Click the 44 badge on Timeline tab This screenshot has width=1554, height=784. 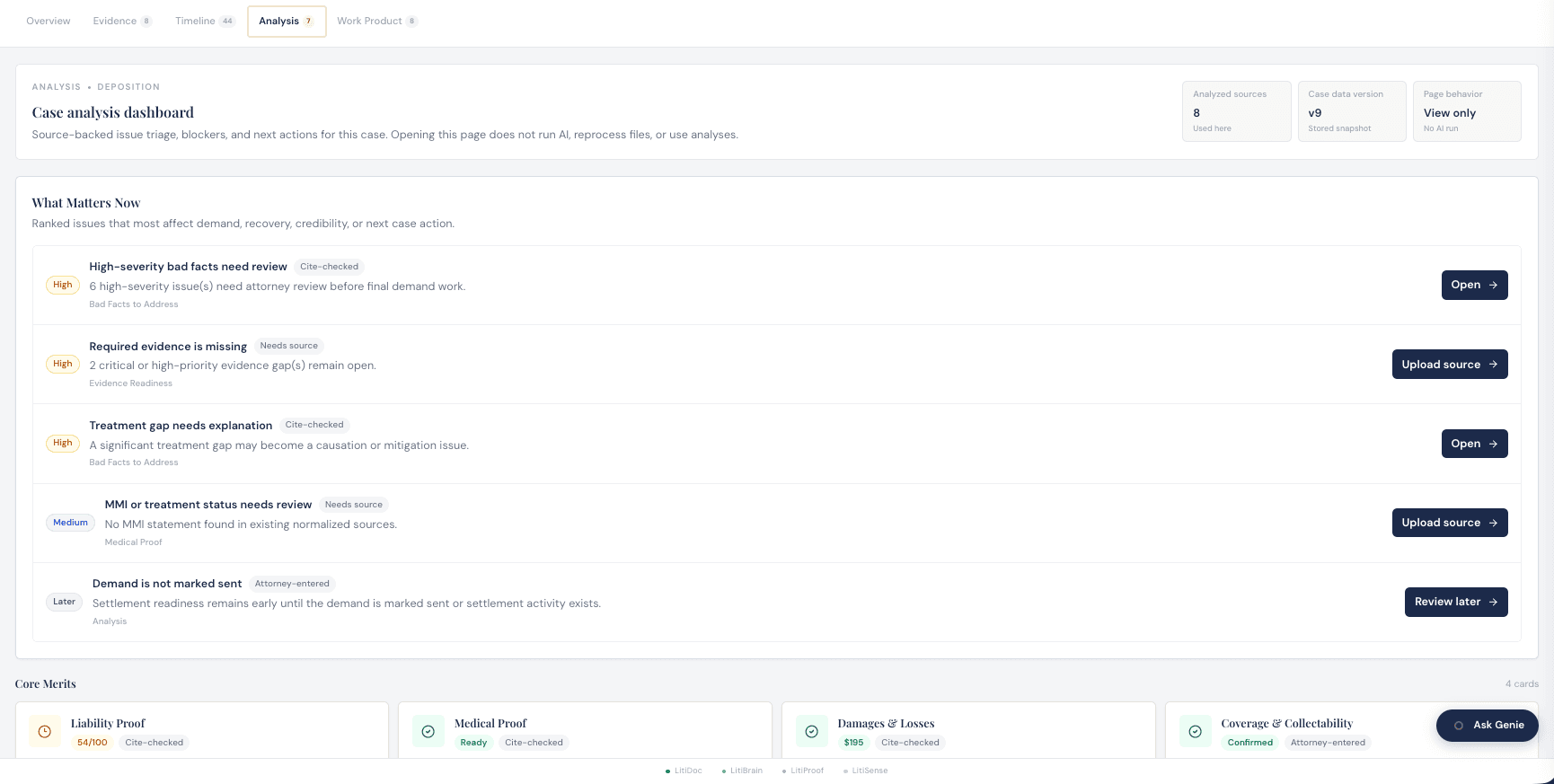coord(227,21)
